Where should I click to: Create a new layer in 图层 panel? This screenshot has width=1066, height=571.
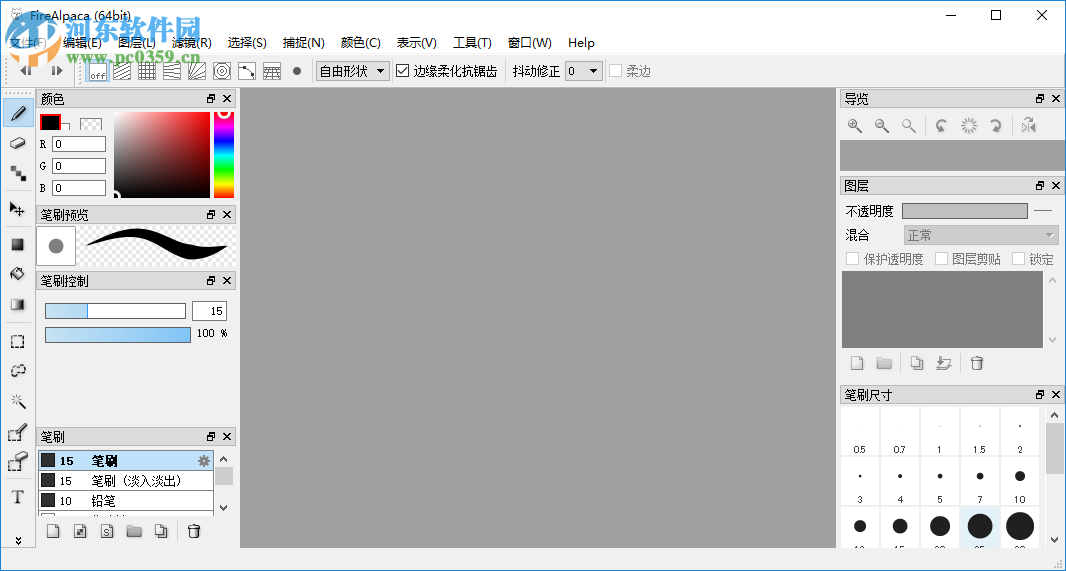tap(857, 363)
